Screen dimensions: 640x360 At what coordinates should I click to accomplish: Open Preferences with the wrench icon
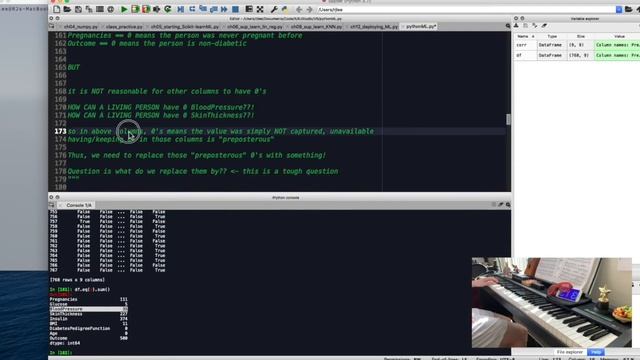(274, 9)
